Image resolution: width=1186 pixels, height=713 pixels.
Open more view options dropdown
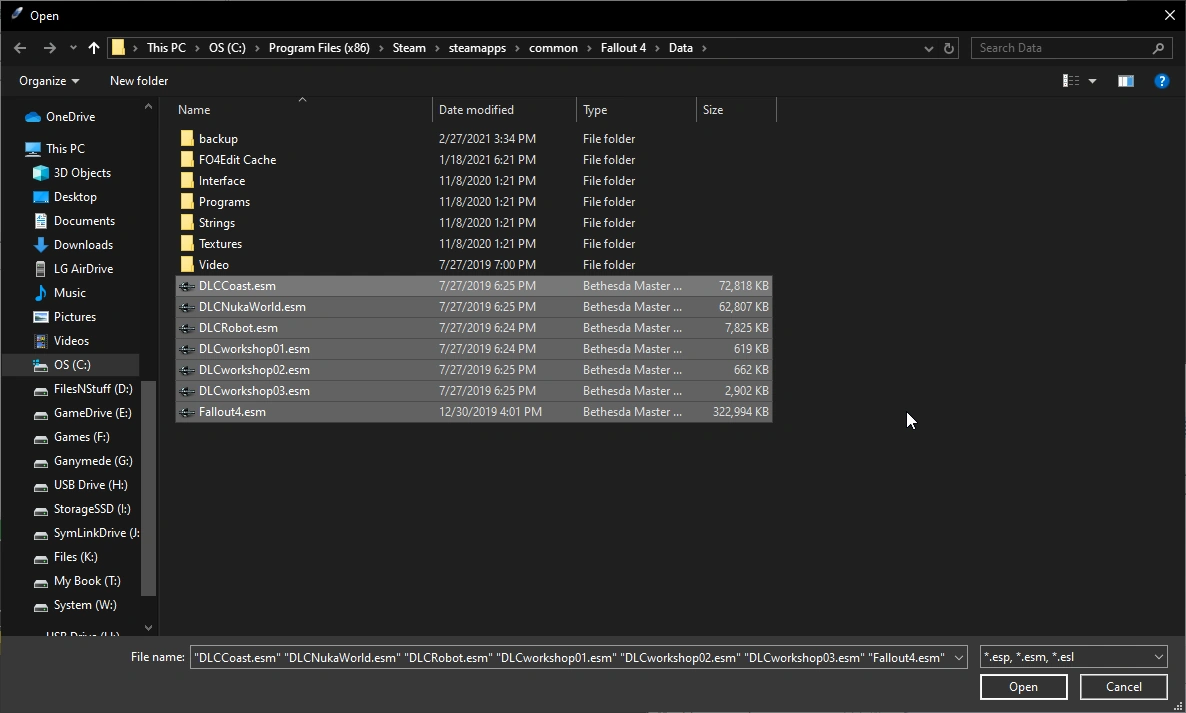[1092, 81]
